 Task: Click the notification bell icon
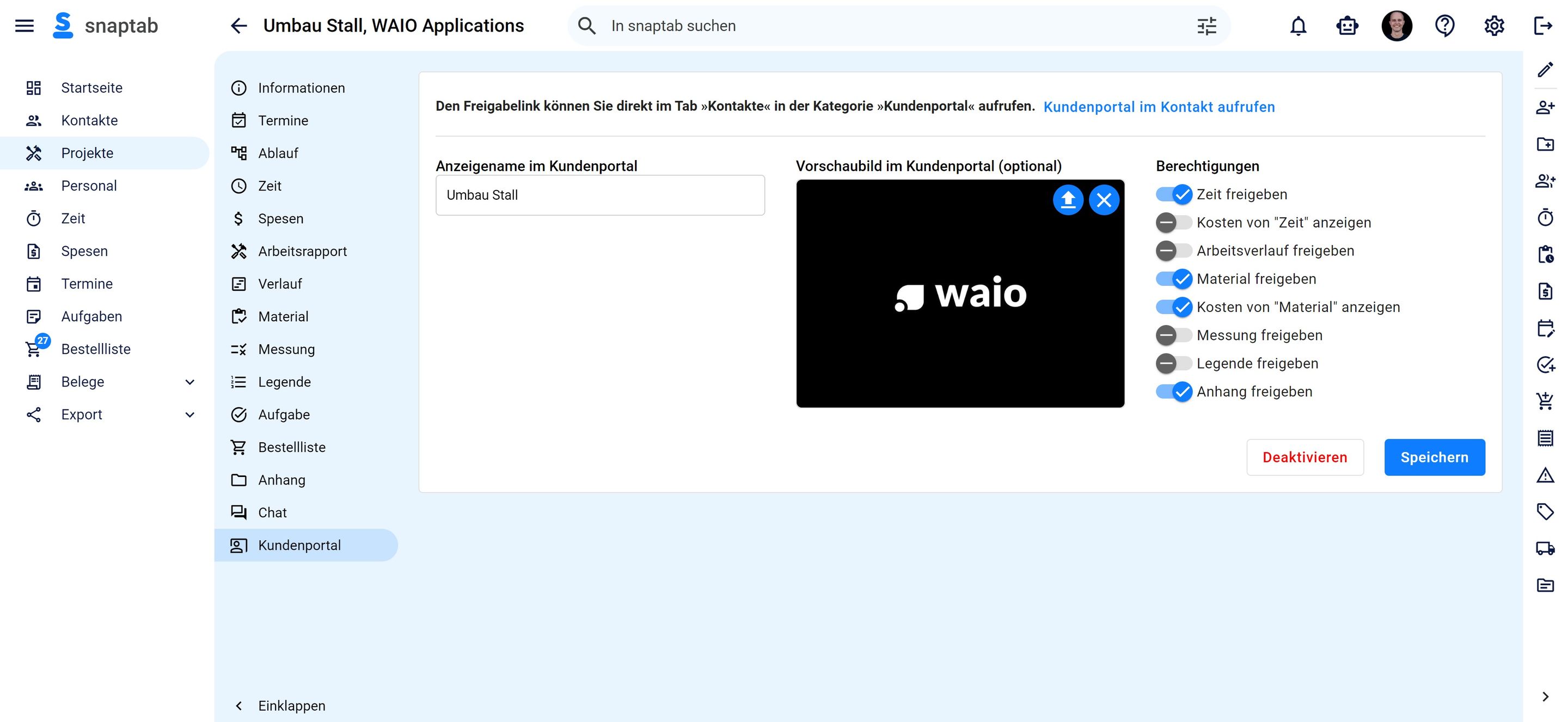point(1299,26)
